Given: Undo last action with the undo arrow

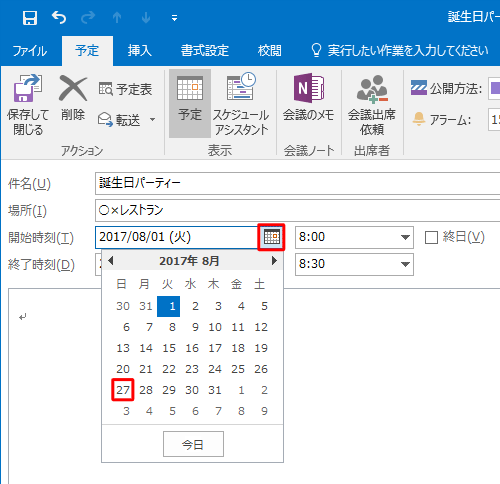Looking at the screenshot, I should click(59, 17).
